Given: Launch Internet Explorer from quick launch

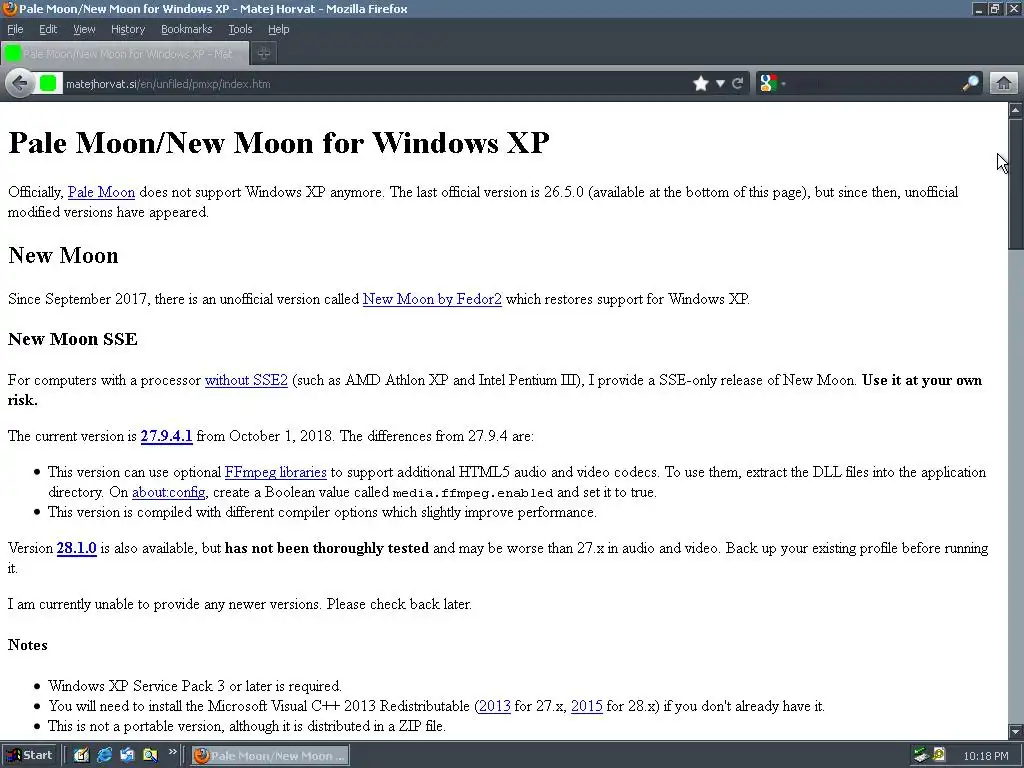Looking at the screenshot, I should 104,755.
